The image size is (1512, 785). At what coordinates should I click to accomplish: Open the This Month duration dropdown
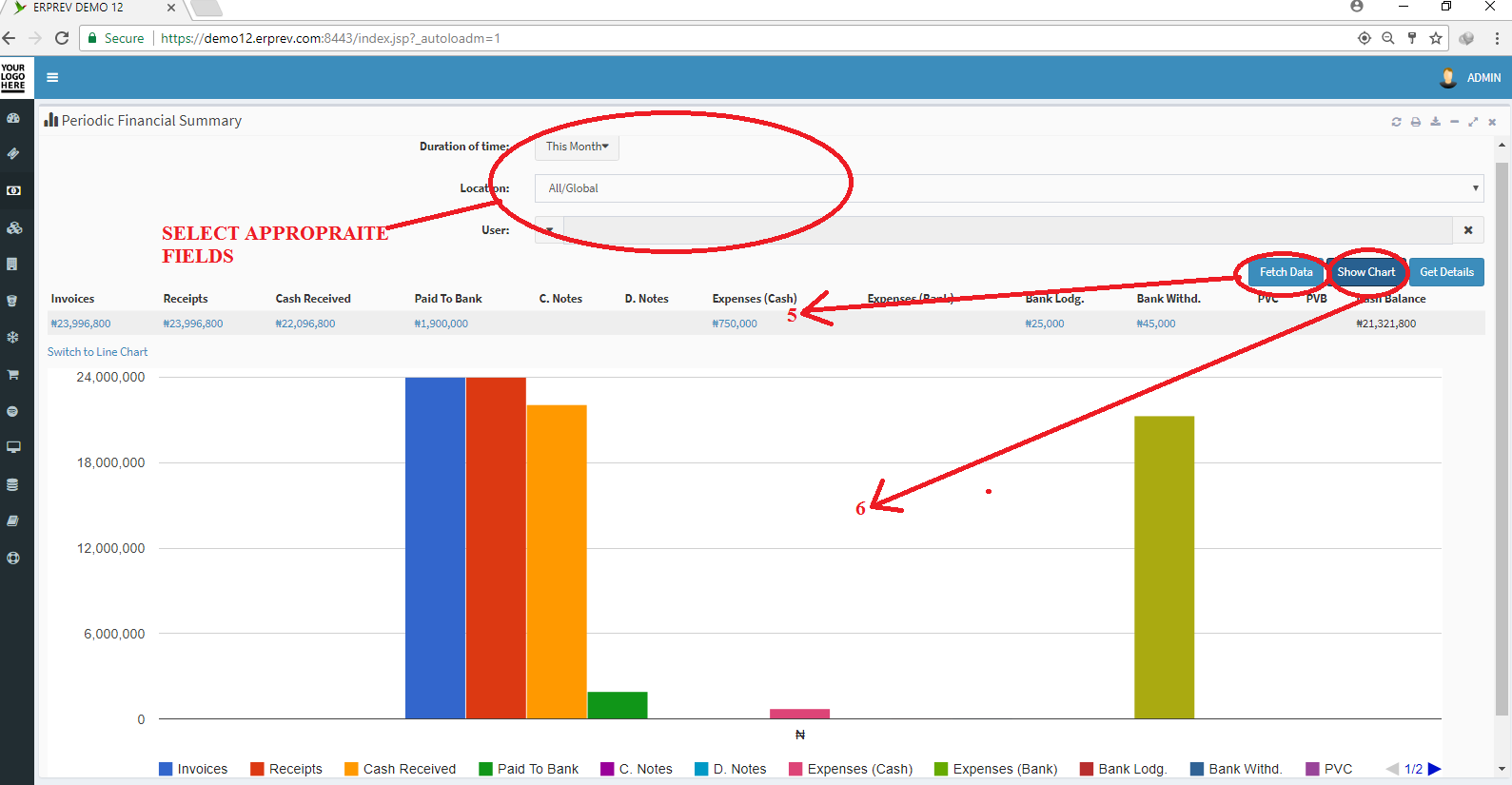(577, 147)
